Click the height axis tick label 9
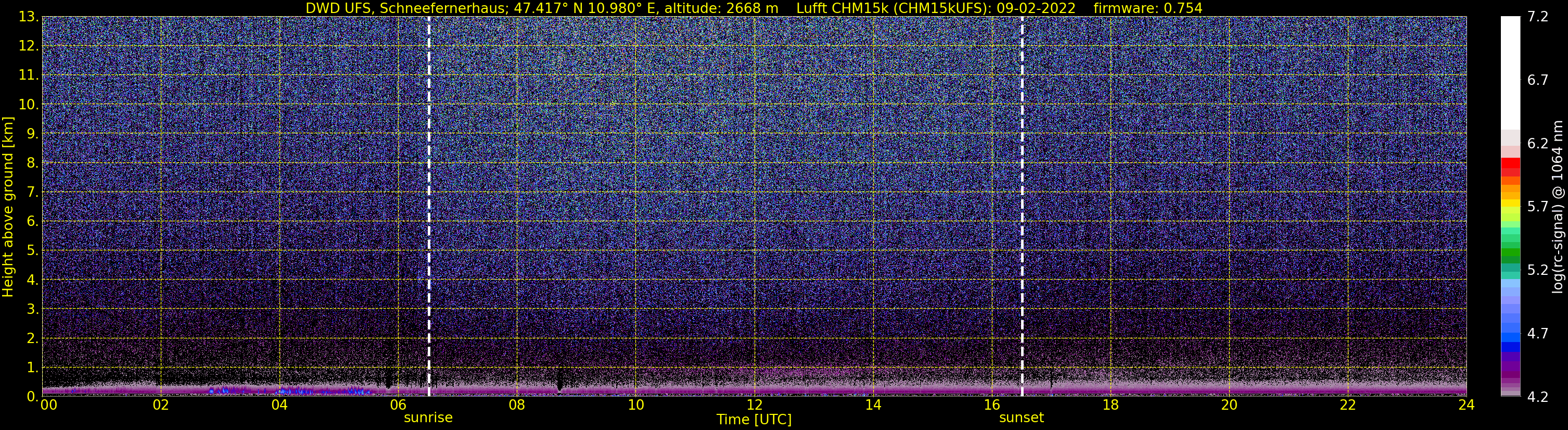Image resolution: width=1568 pixels, height=430 pixels. 32,134
